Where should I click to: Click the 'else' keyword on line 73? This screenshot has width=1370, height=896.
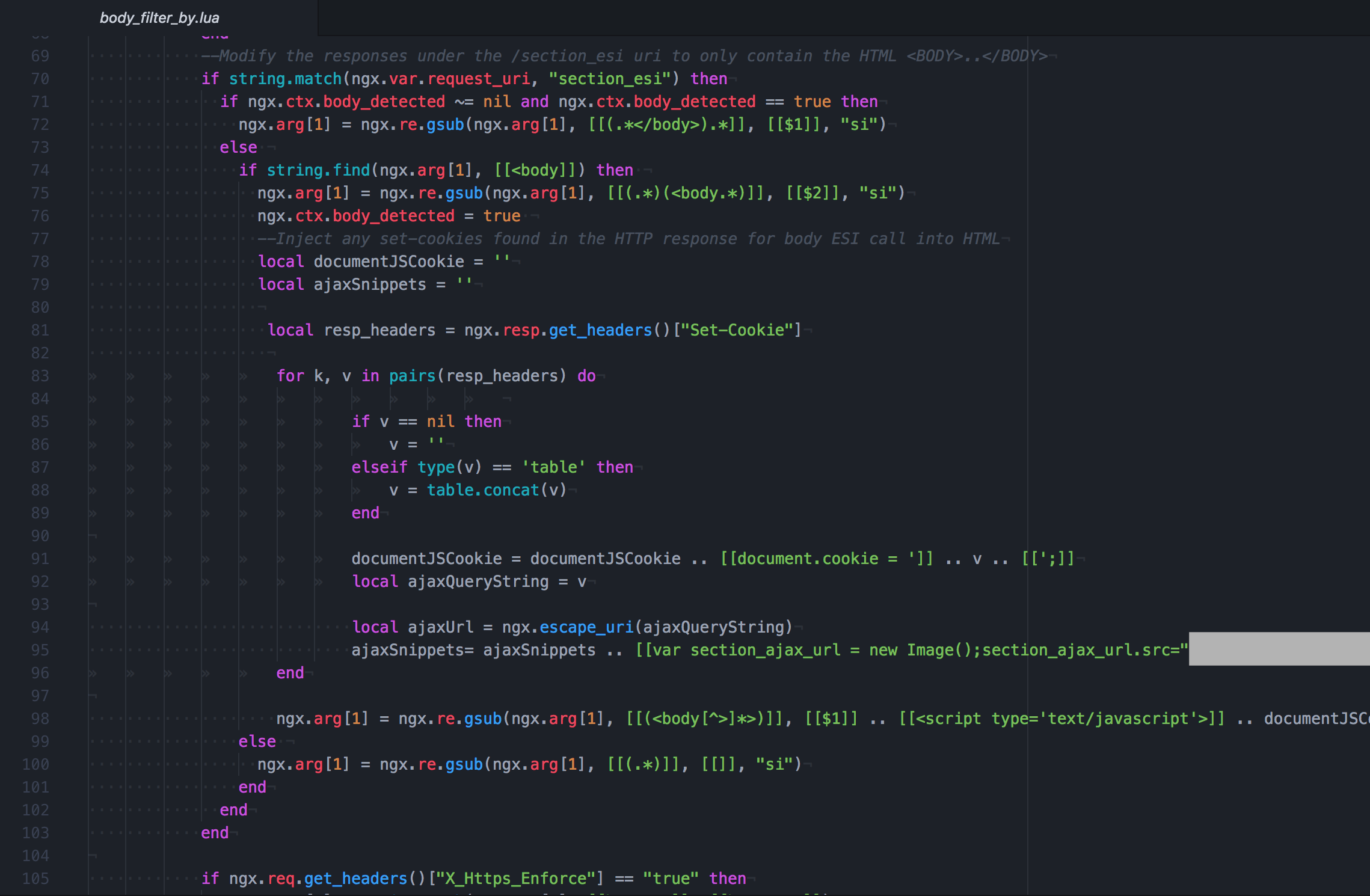pos(239,147)
